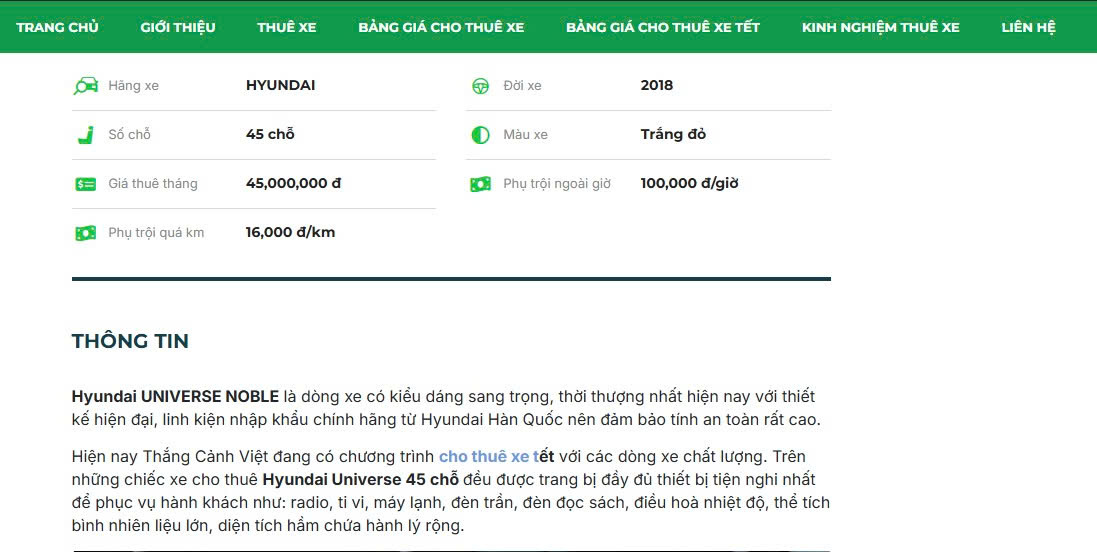Click the bold Hyundai UNIVERSE NOBLE text
Screen dimensions: 1097x552
(x=175, y=397)
